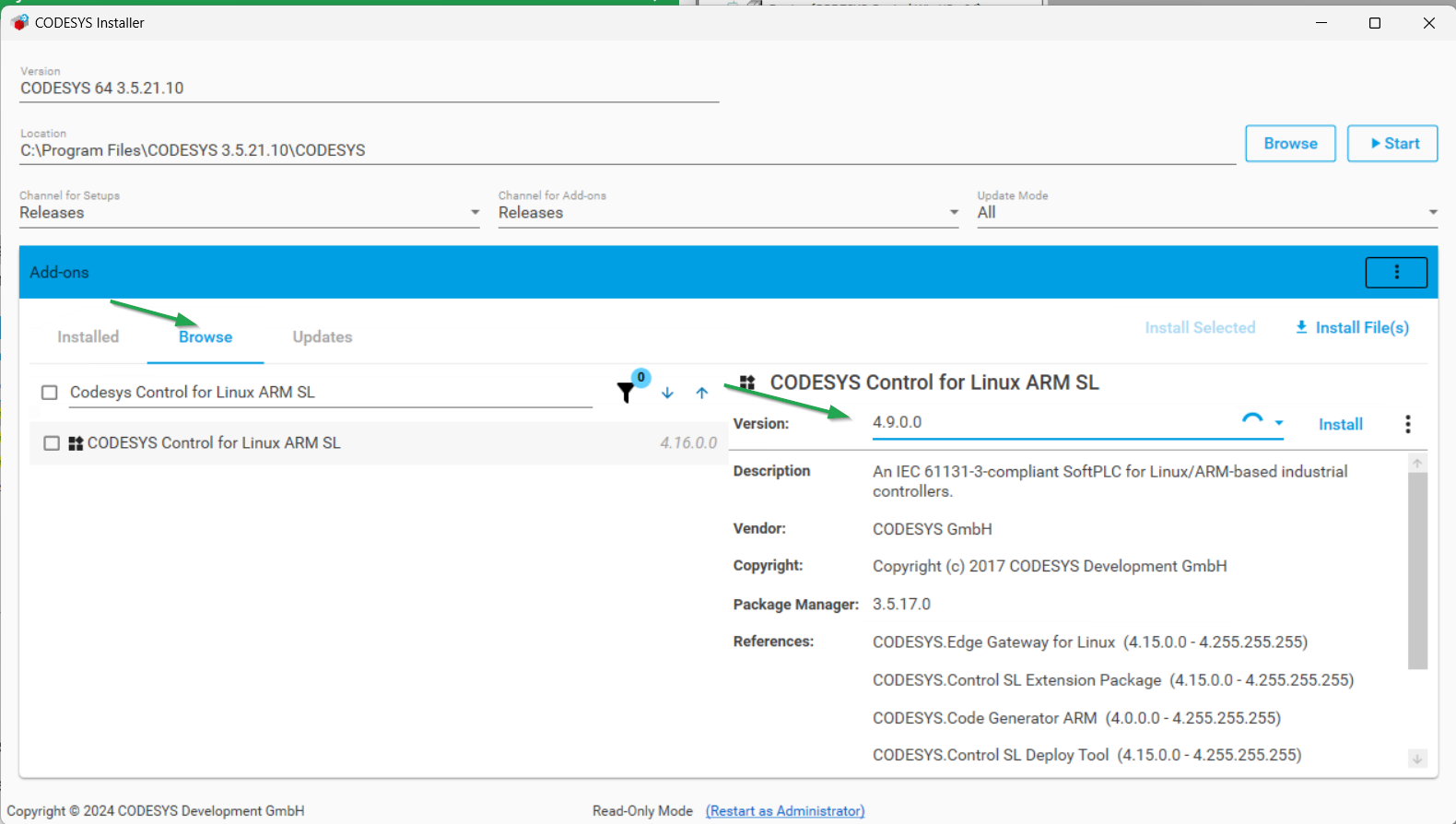Click the CODESYS Installer title bar icon
This screenshot has width=1456, height=824.
click(19, 22)
